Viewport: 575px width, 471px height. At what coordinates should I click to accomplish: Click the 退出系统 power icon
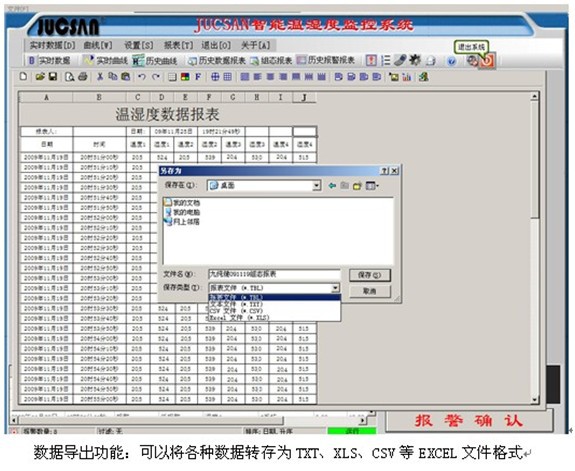tap(487, 61)
